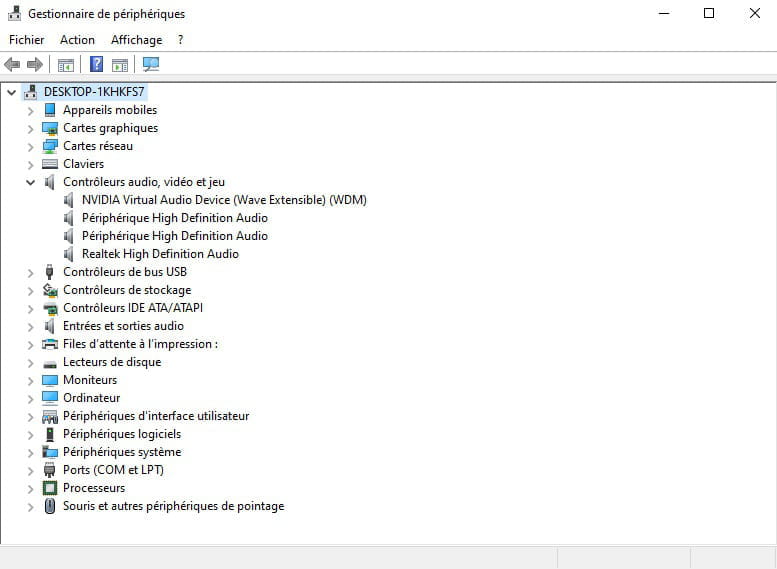
Task: Expand the Périphériques système category
Action: (31, 453)
